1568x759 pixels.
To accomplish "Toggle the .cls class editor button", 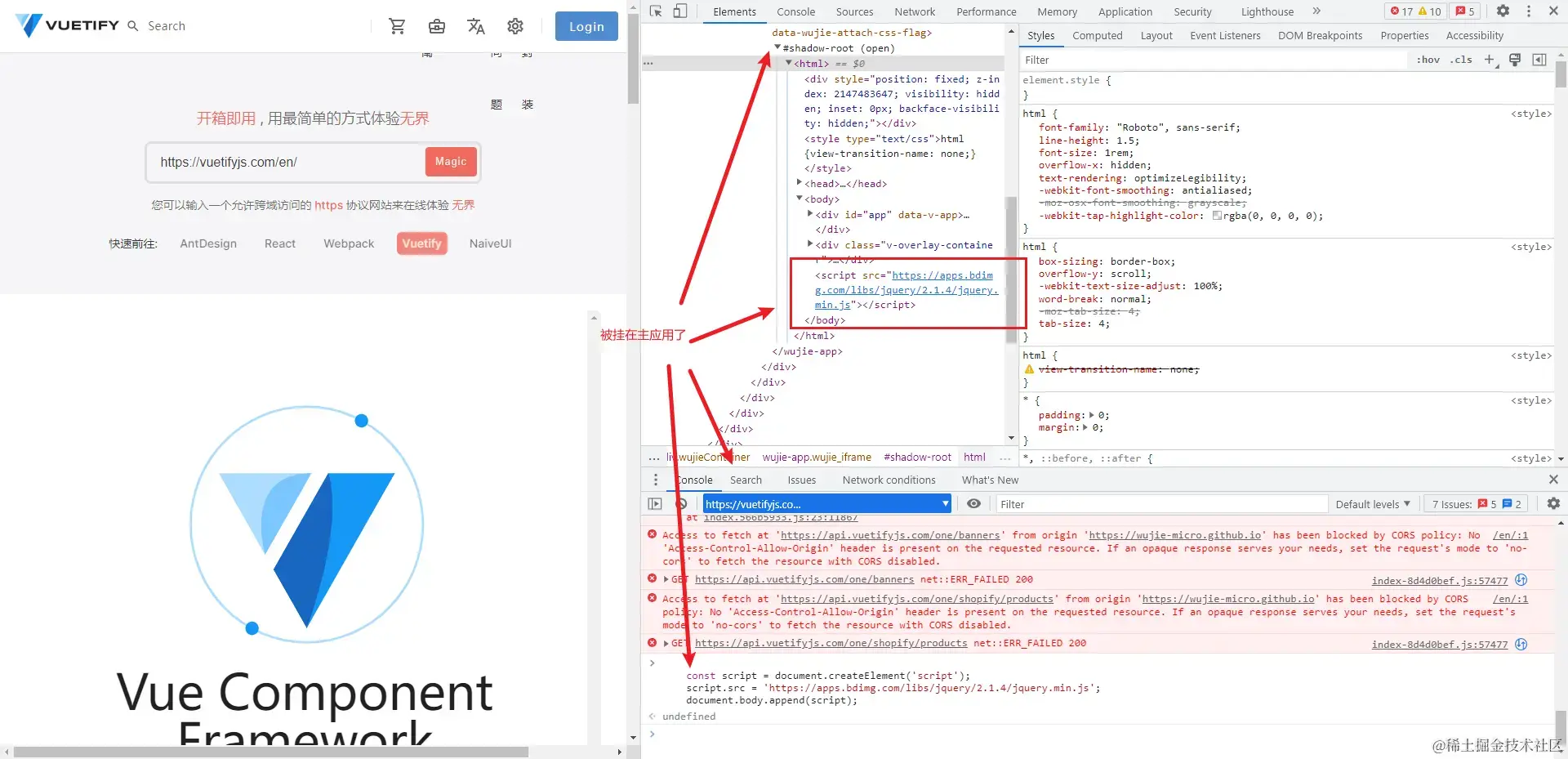I will pyautogui.click(x=1461, y=60).
